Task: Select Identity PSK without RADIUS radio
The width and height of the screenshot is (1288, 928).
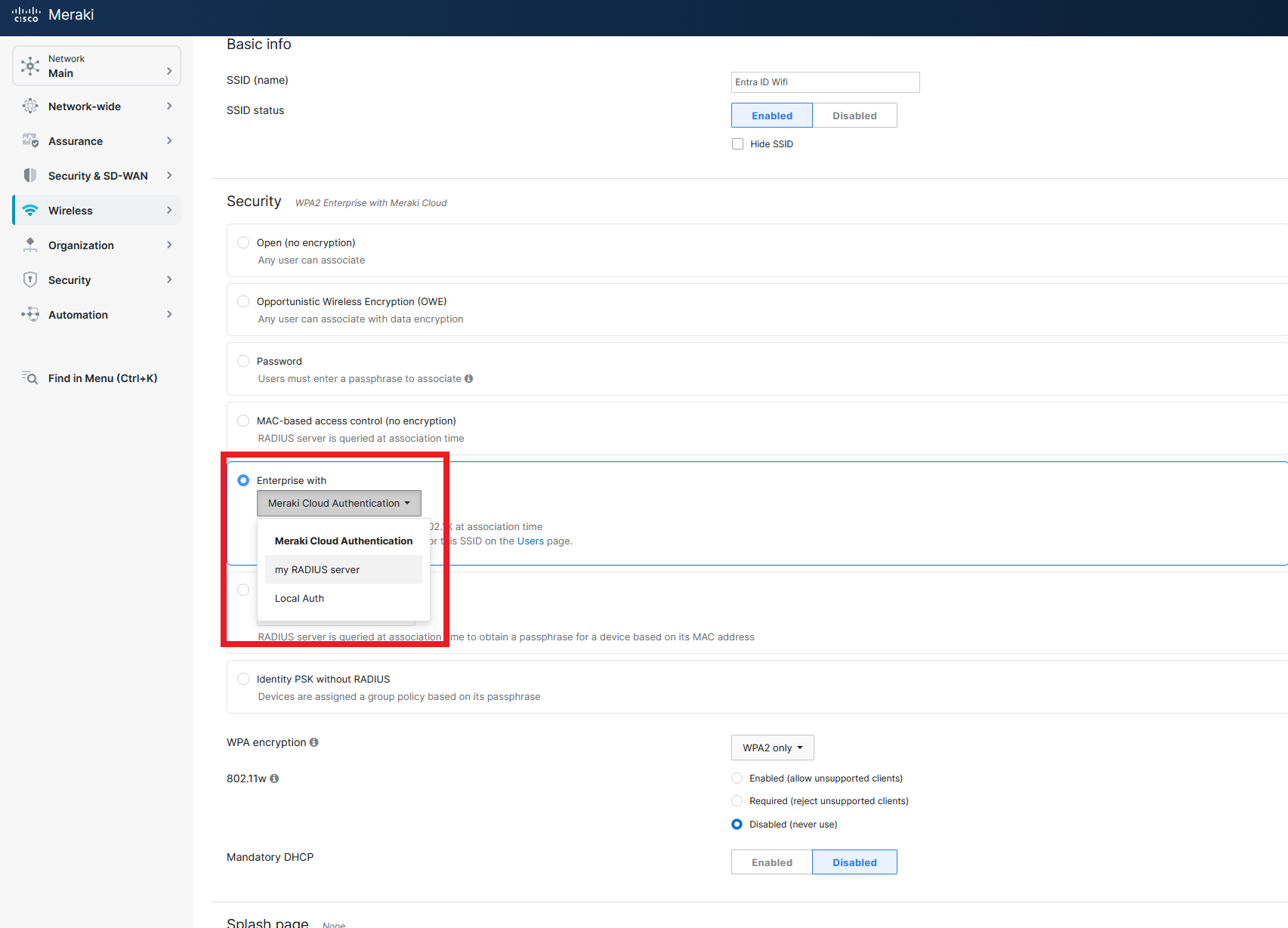Action: pyautogui.click(x=243, y=679)
